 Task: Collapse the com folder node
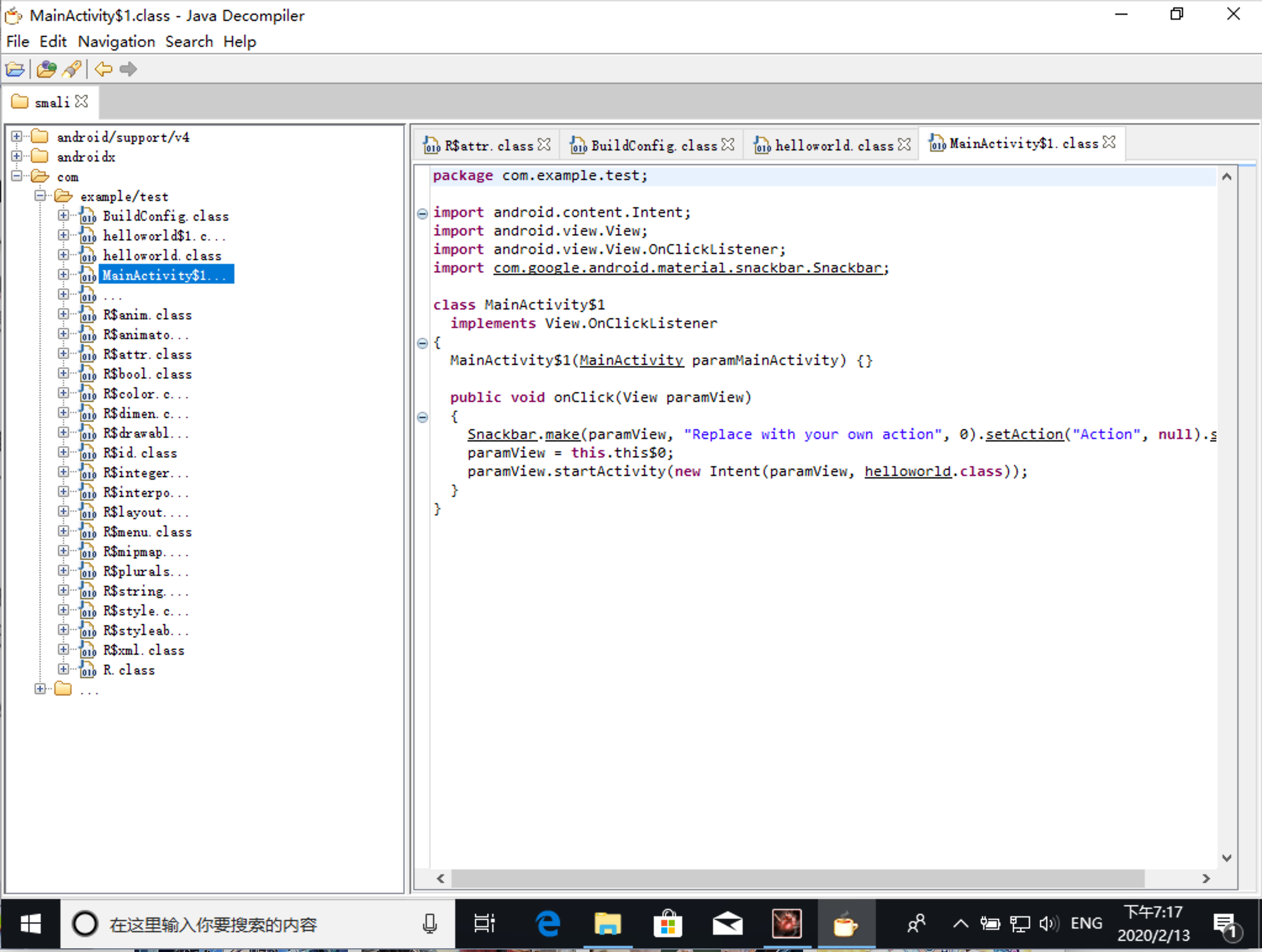17,176
